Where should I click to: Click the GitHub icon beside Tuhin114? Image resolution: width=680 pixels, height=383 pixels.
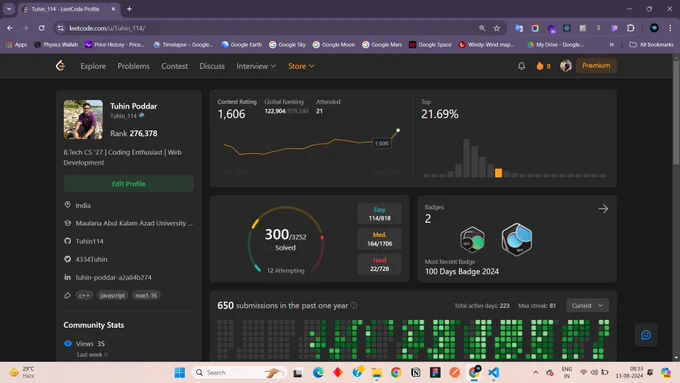(68, 241)
